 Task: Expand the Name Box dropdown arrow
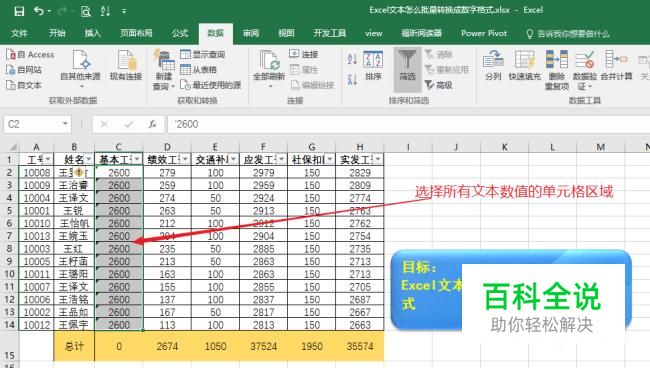tap(65, 124)
